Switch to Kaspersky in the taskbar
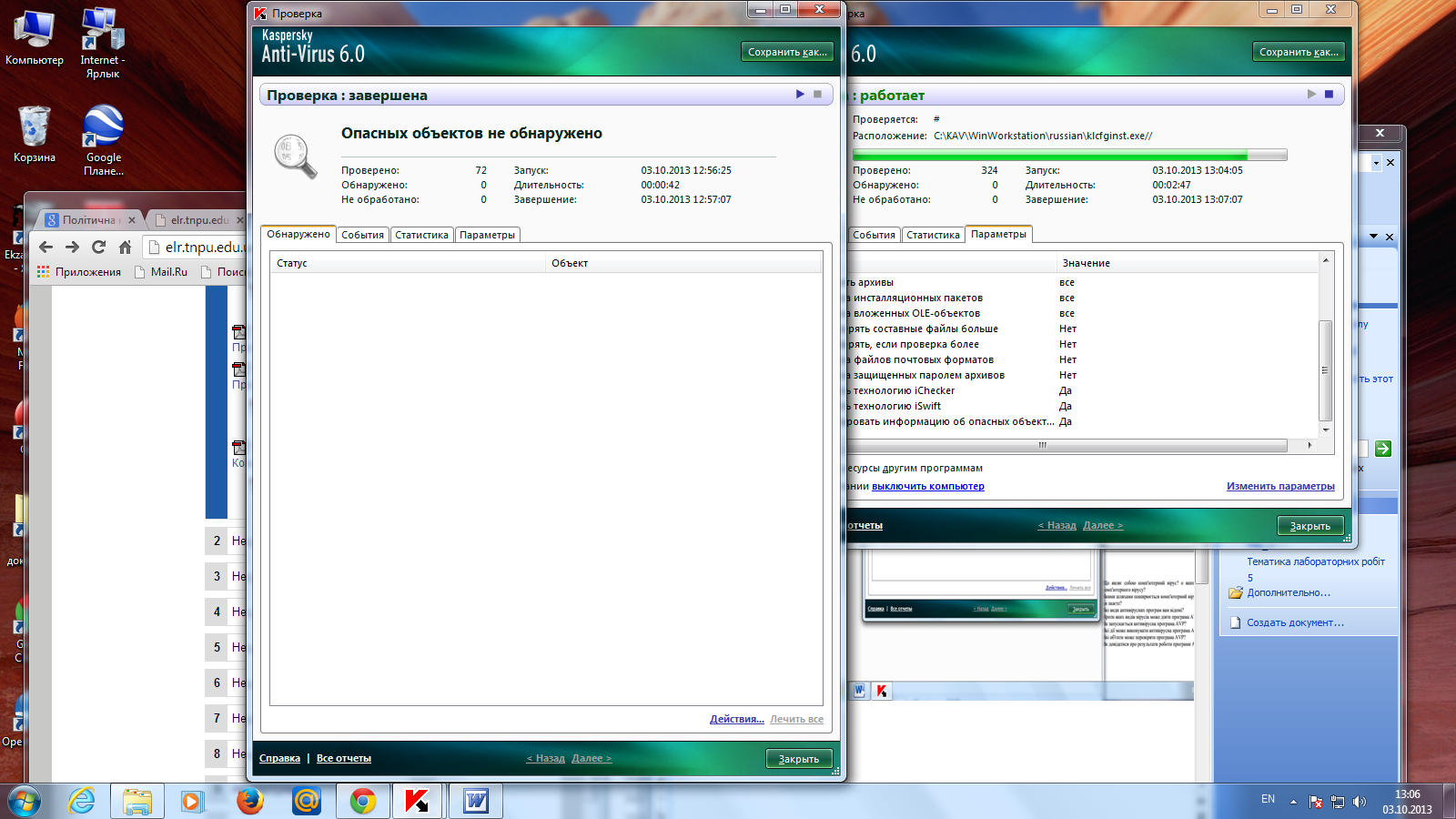The height and width of the screenshot is (819, 1456). [x=418, y=802]
